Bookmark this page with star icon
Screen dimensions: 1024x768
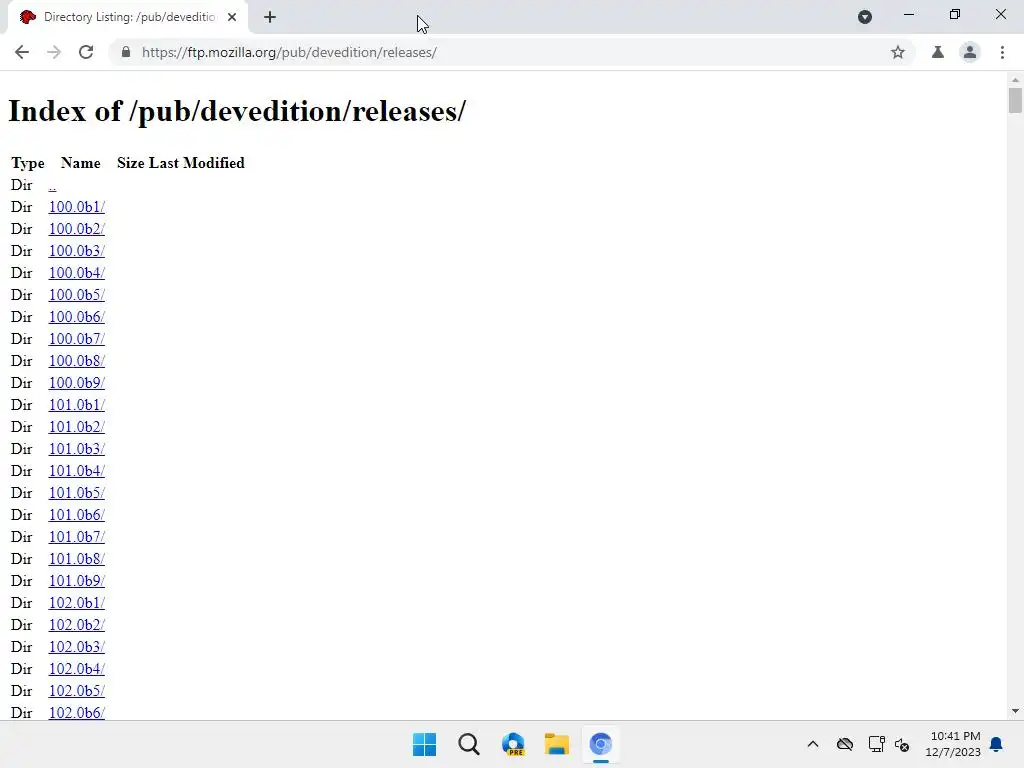898,52
